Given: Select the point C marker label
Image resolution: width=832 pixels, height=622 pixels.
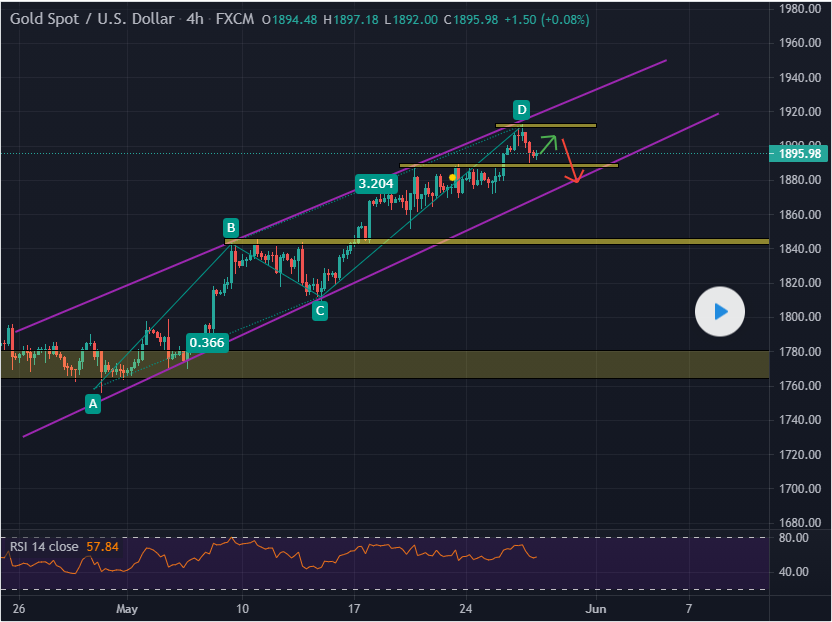Looking at the screenshot, I should point(319,311).
